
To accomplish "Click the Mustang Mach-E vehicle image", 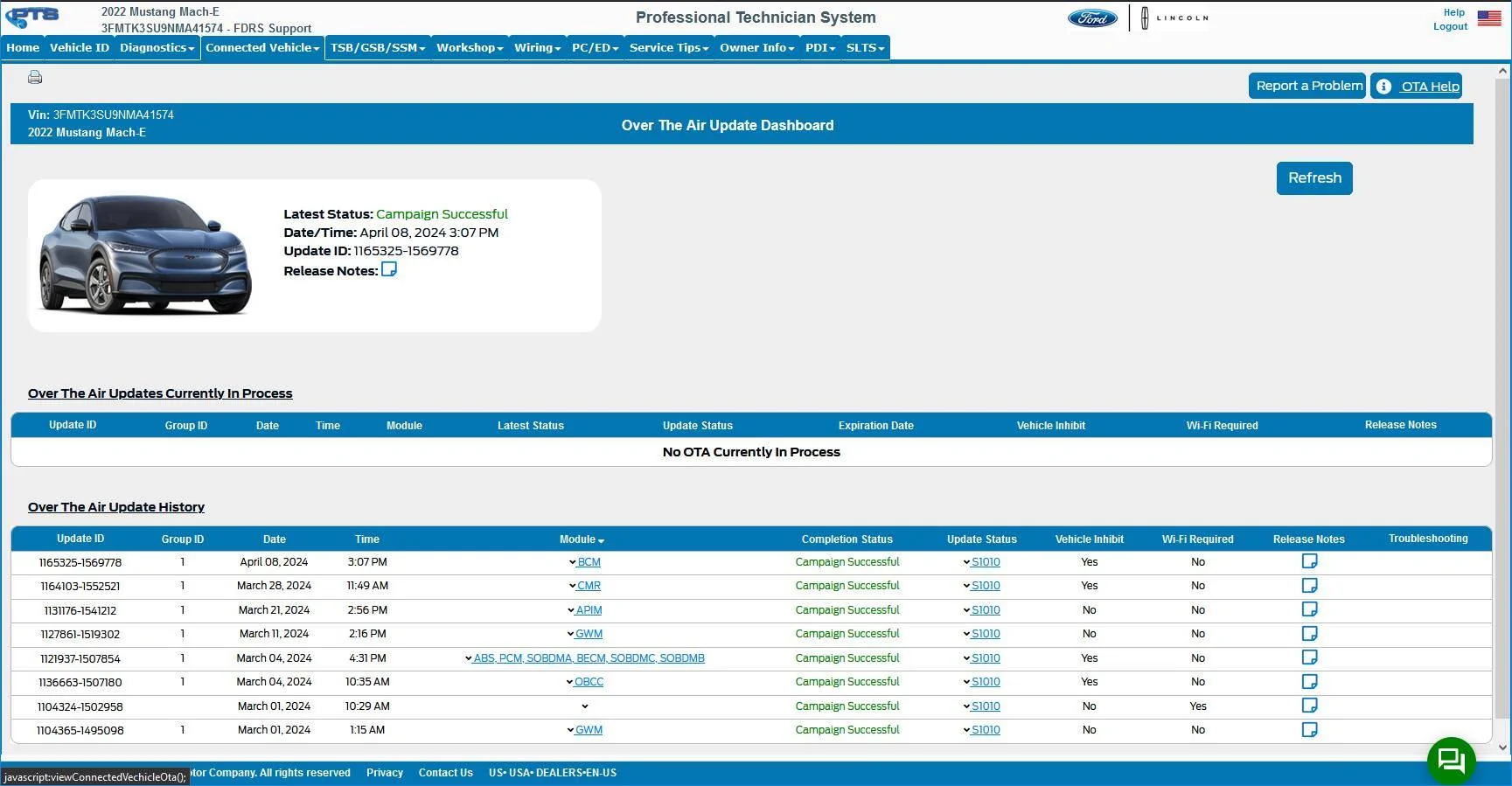I will point(145,254).
